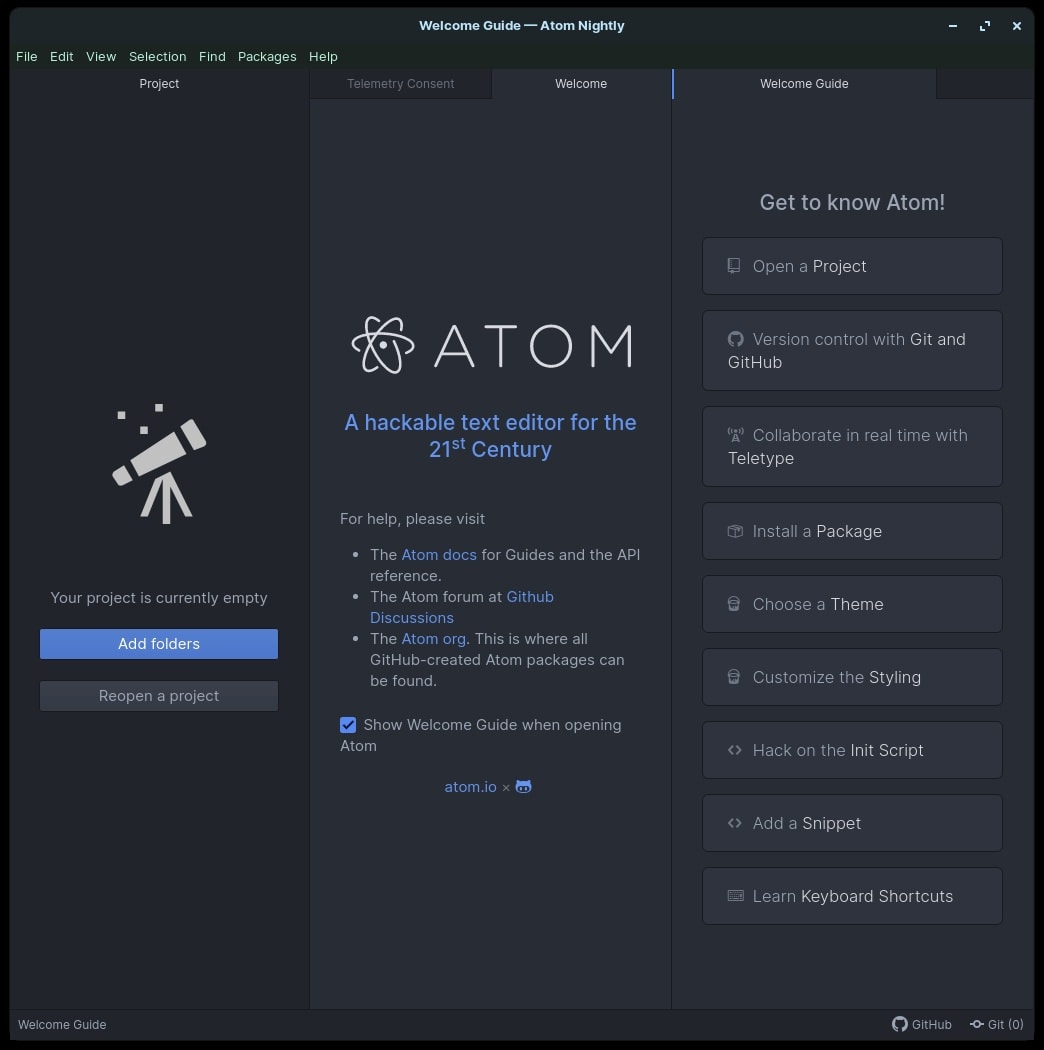
Task: Expand Collaborate in real time with Teletype
Action: pos(852,447)
